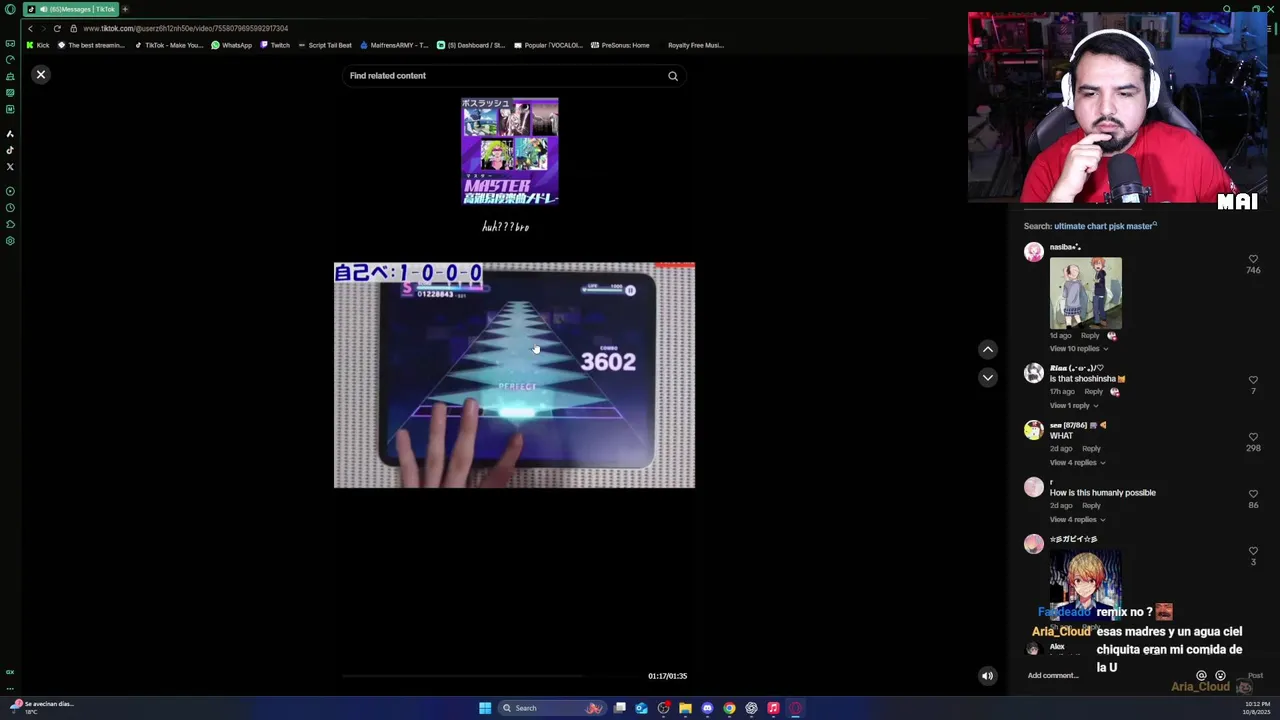Image resolution: width=1280 pixels, height=720 pixels.
Task: Open the Royalty Free Music bookmark
Action: click(695, 45)
